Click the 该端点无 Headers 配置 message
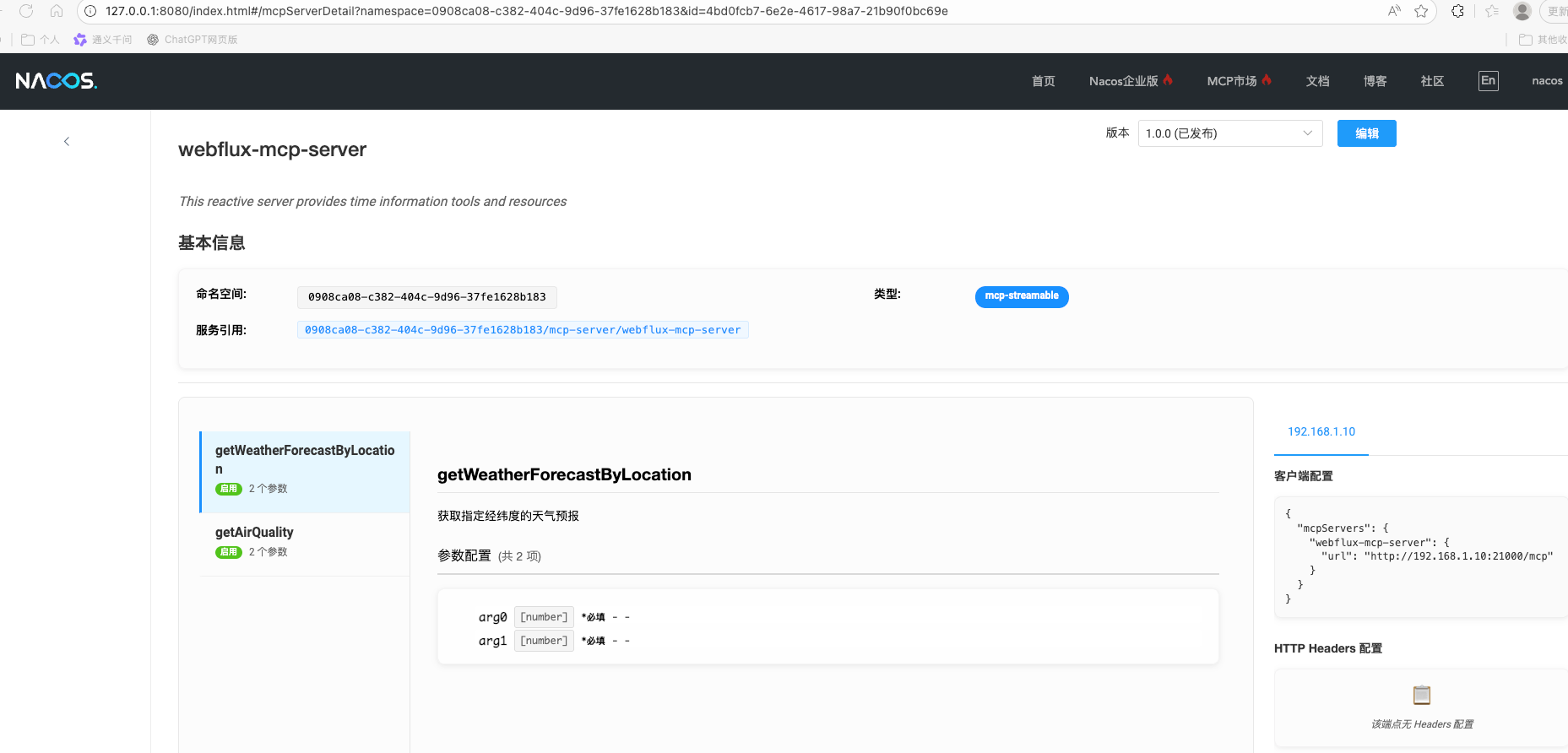The width and height of the screenshot is (1568, 753). (1422, 724)
